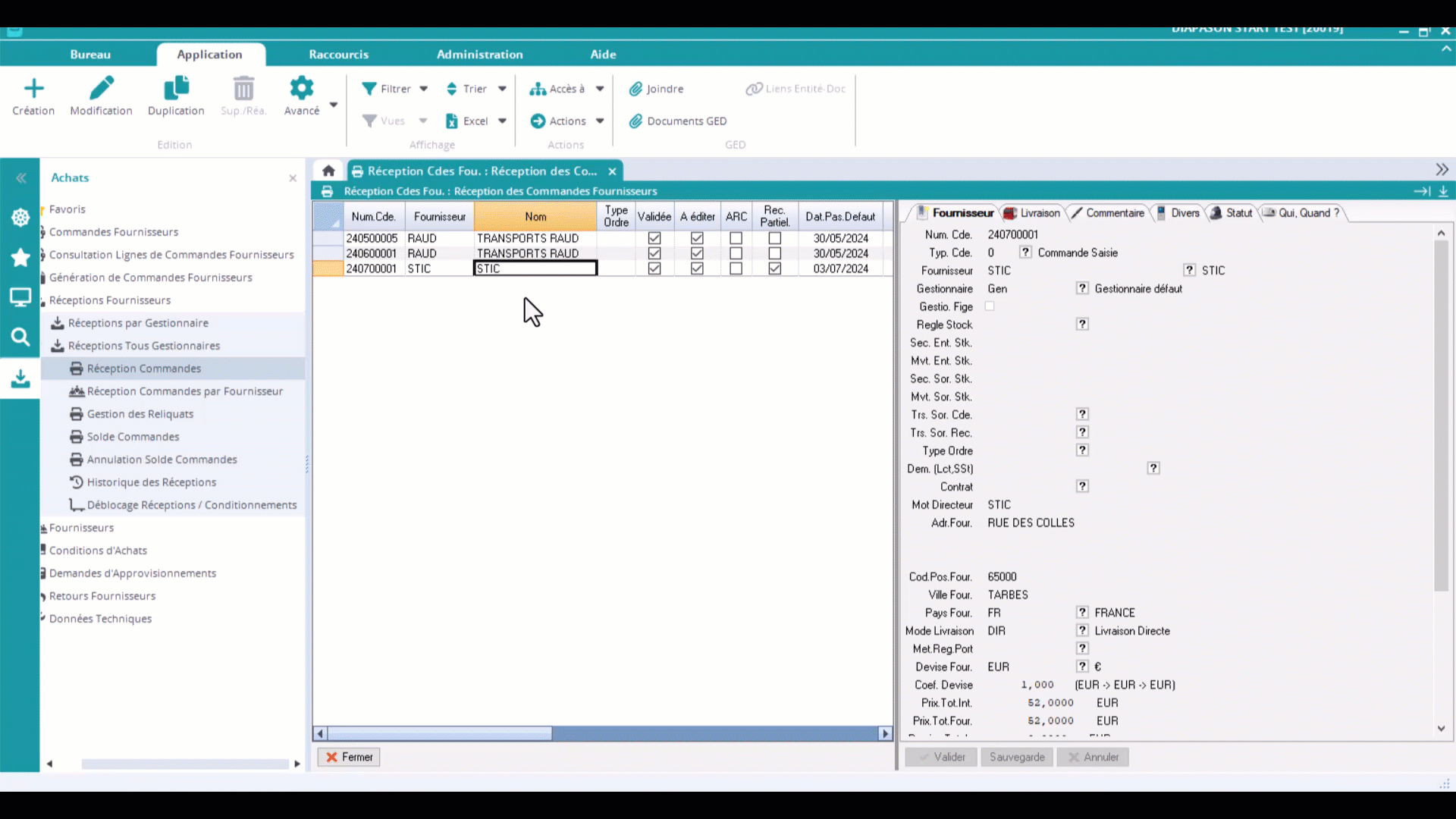Open the Avancé gear tool

pyautogui.click(x=301, y=89)
